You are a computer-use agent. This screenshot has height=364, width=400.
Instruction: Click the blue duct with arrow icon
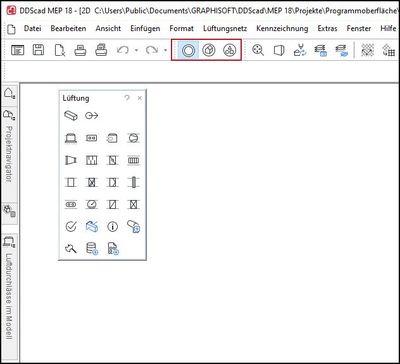91,227
